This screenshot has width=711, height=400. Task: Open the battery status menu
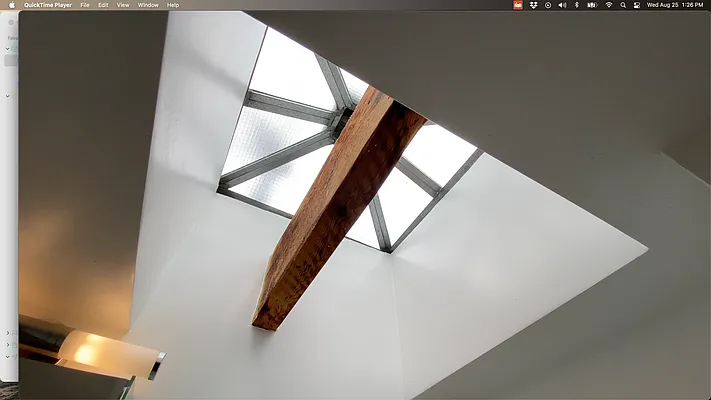(x=591, y=5)
